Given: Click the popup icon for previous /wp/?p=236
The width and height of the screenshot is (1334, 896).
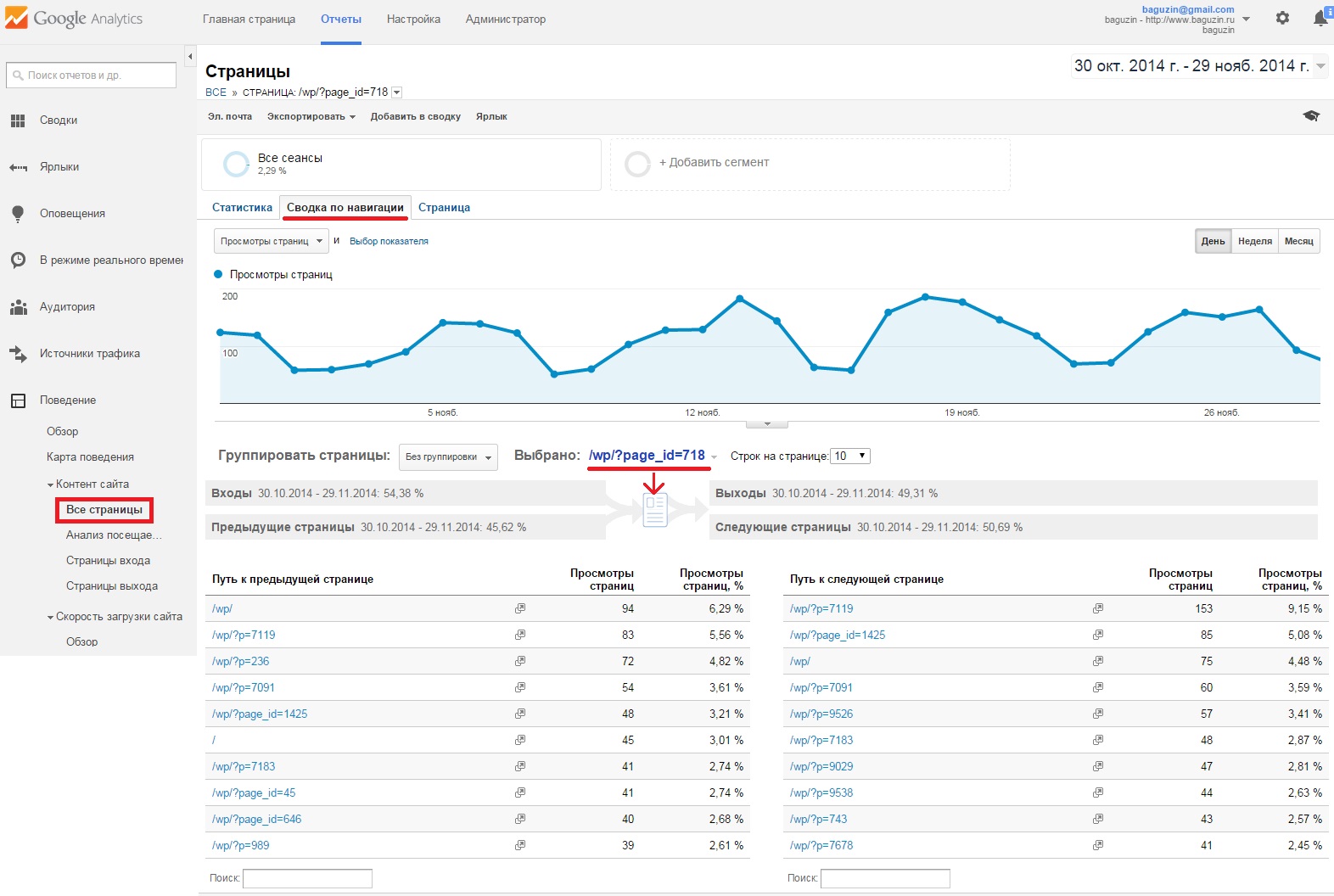Looking at the screenshot, I should click(520, 661).
